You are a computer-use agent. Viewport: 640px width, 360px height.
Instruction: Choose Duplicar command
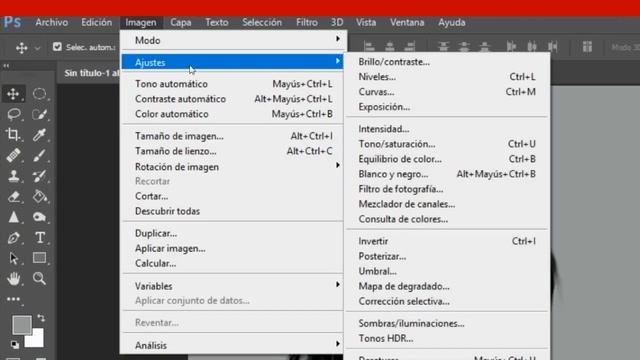click(x=233, y=233)
